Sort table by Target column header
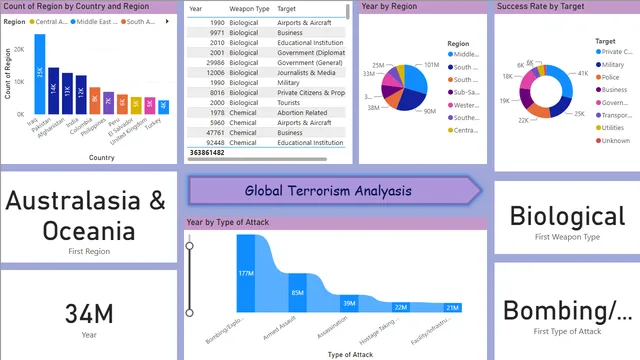Viewport: 640px width, 360px height. point(287,9)
